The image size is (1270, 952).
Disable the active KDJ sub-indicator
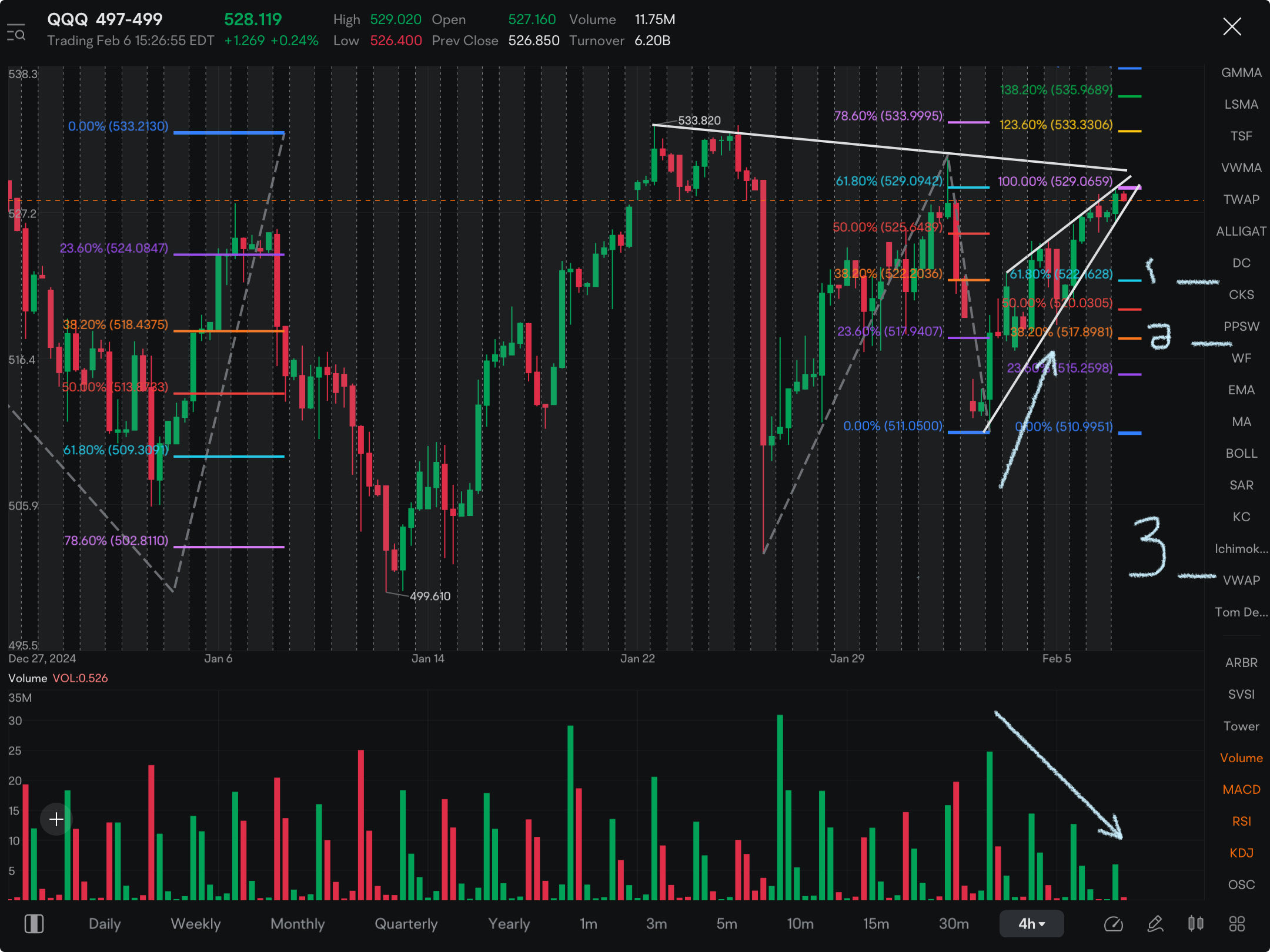pos(1241,853)
